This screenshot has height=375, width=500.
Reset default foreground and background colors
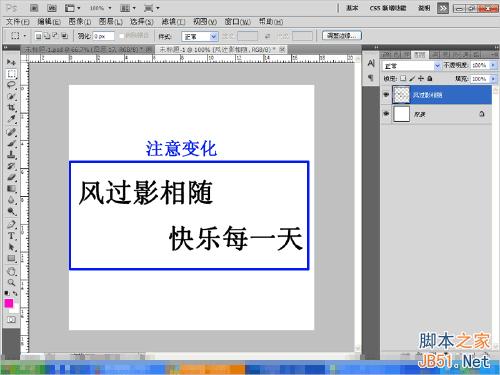point(6,294)
